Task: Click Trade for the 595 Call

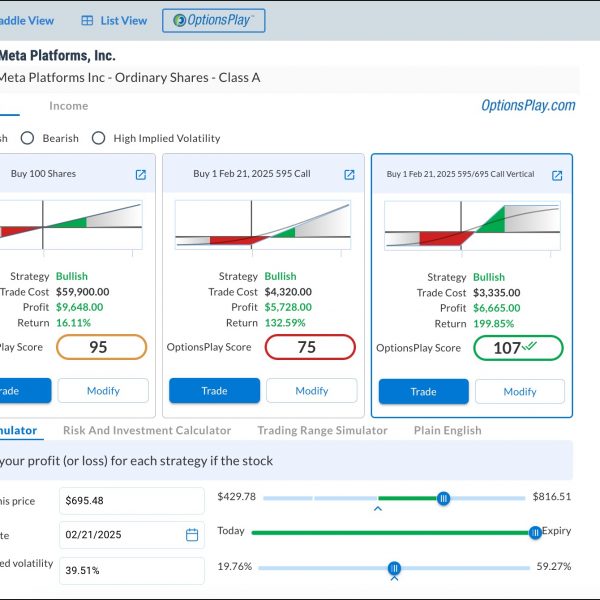Action: click(x=214, y=391)
